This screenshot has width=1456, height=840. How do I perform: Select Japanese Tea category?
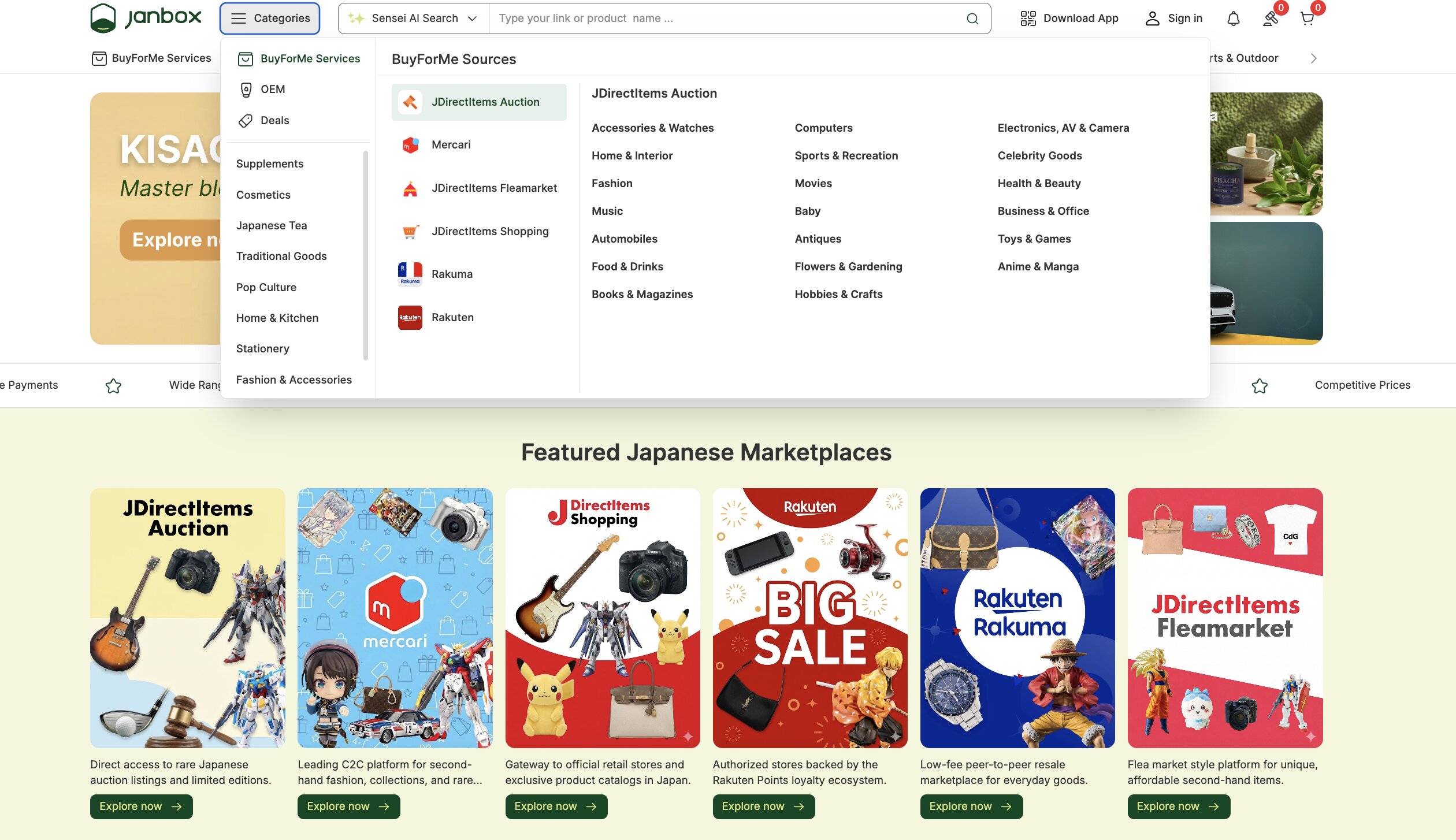coord(272,226)
